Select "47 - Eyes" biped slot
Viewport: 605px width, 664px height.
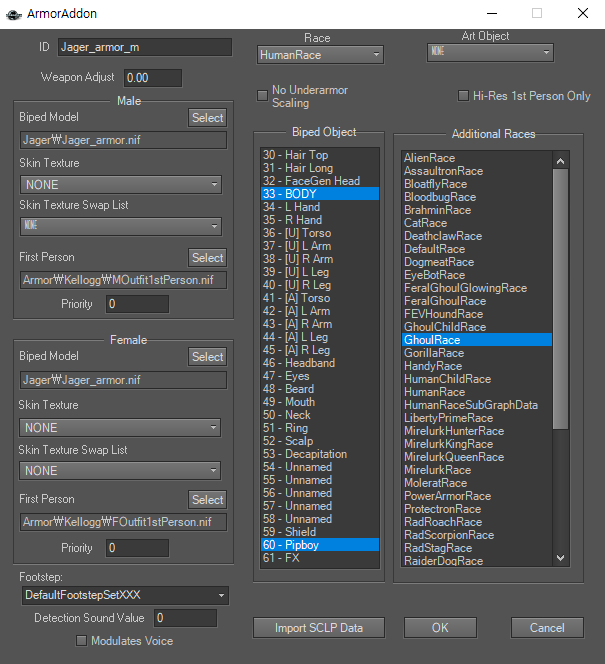coord(320,376)
